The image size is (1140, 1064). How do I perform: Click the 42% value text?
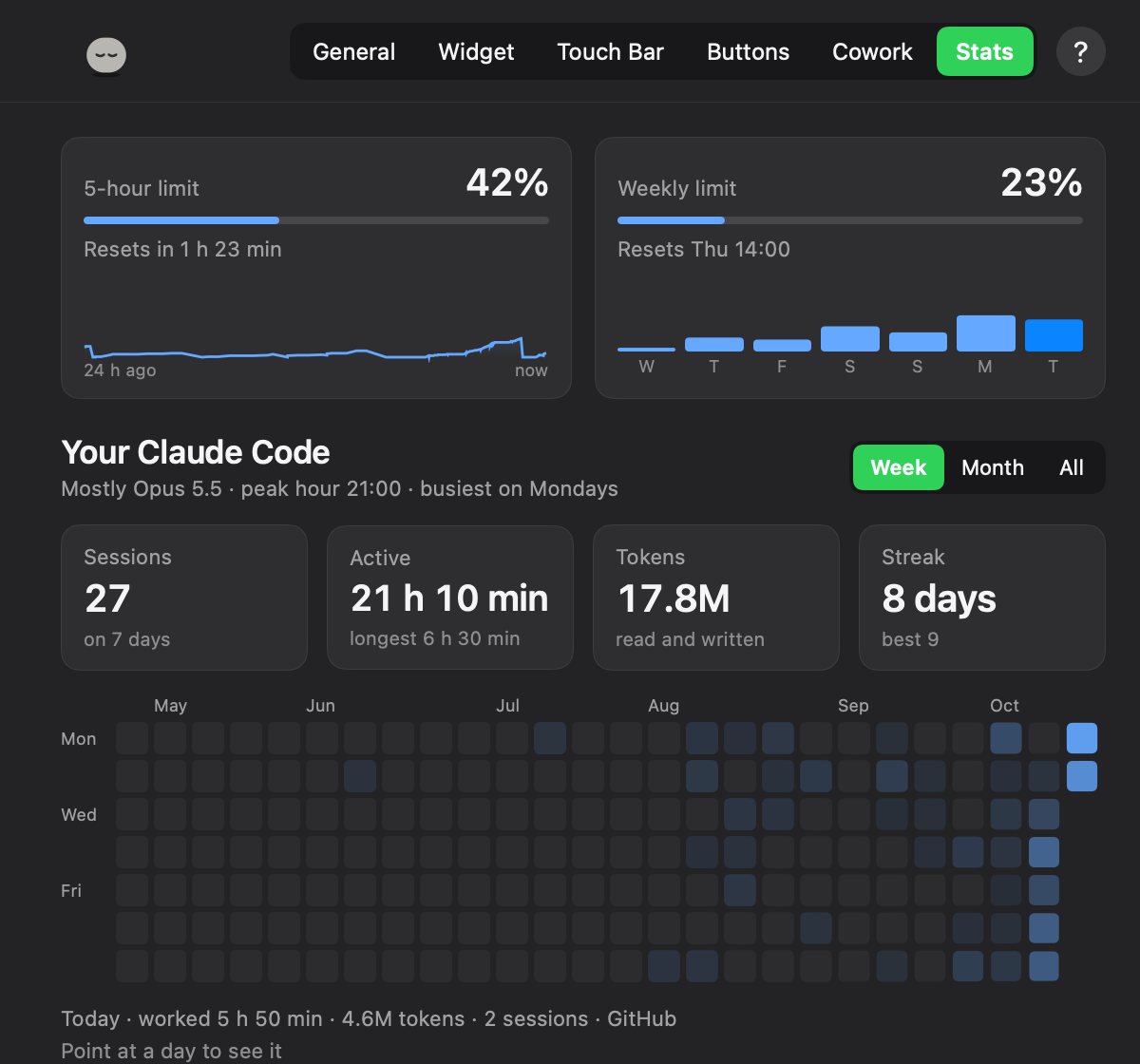(x=507, y=182)
